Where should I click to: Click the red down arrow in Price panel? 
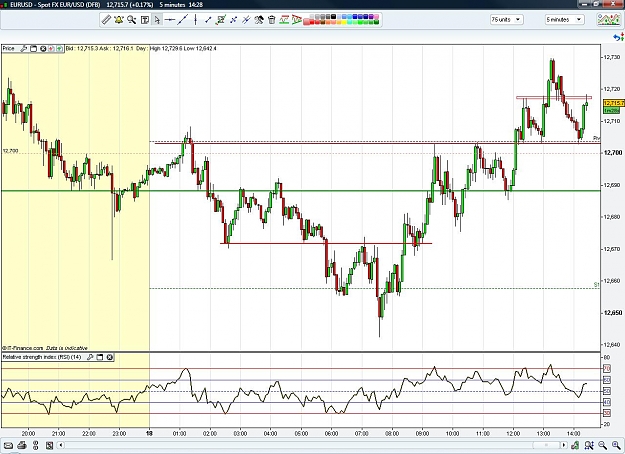tap(51, 49)
